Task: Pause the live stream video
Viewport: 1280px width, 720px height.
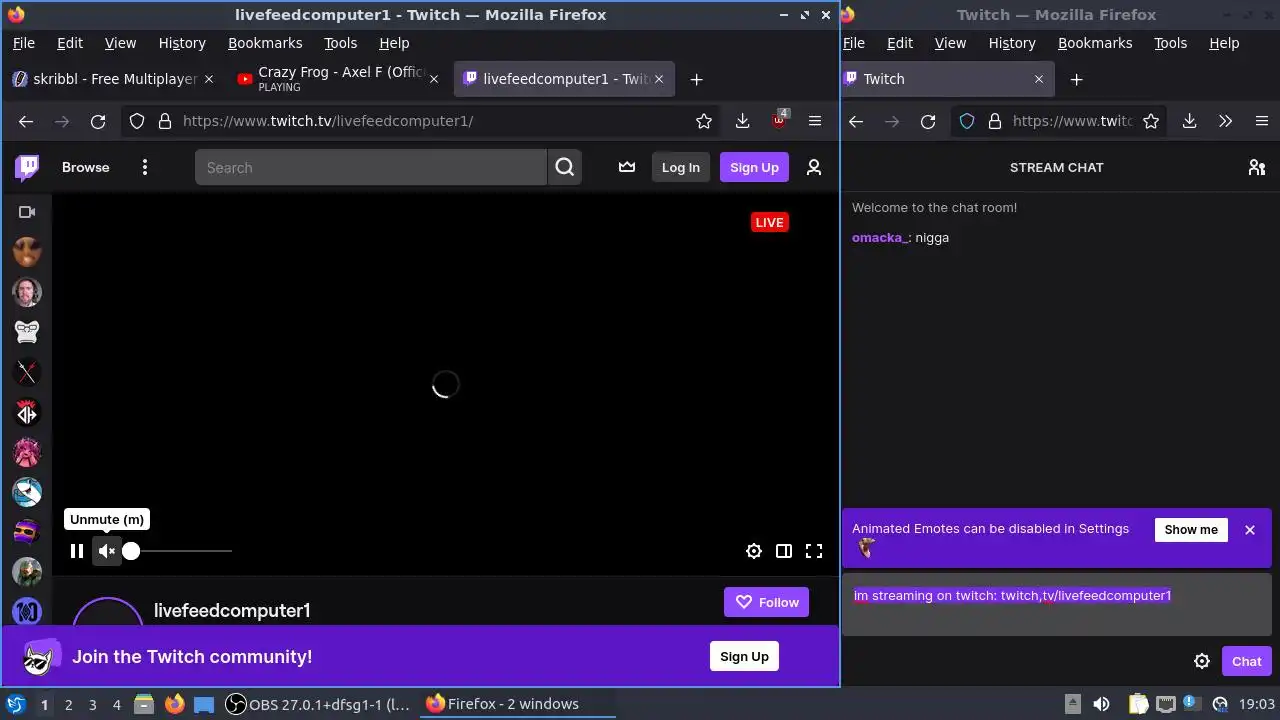Action: coord(77,551)
